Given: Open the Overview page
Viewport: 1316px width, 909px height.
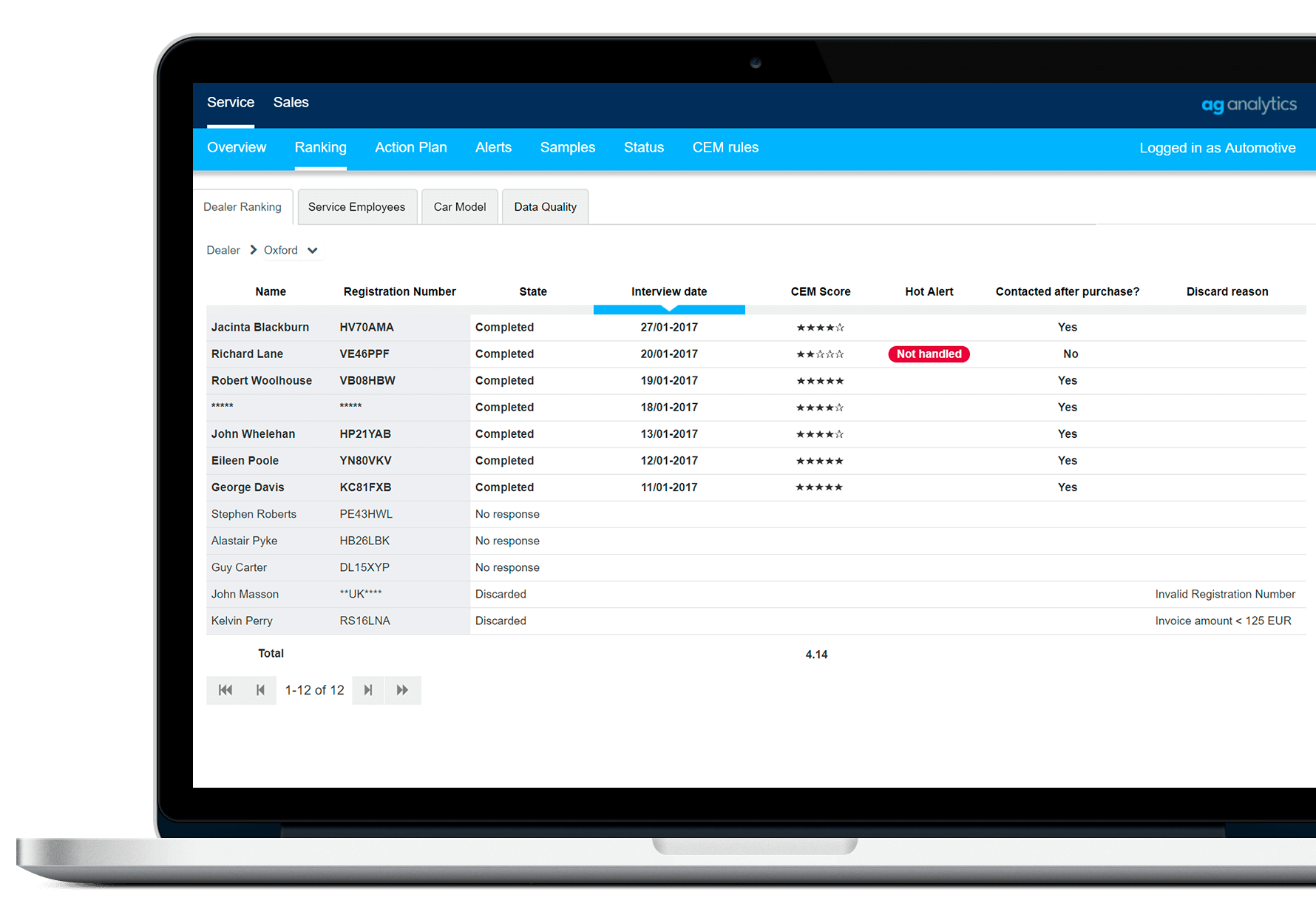Looking at the screenshot, I should coord(237,147).
